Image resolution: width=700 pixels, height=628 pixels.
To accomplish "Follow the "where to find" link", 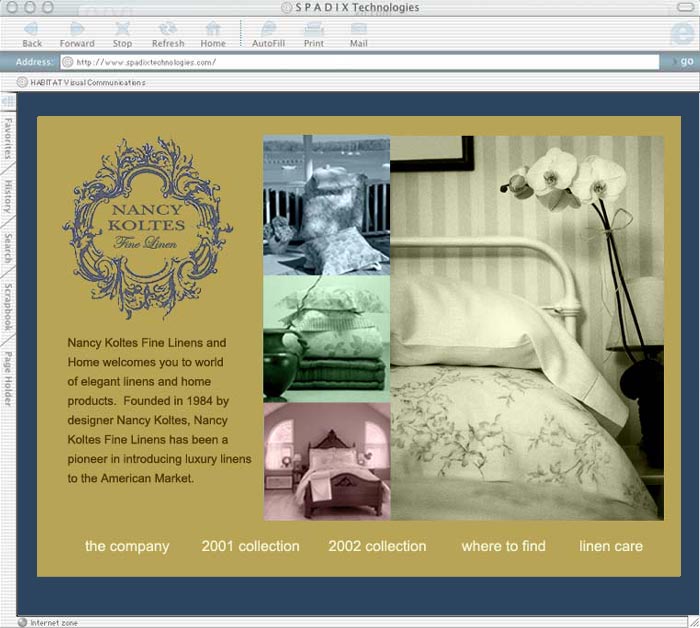I will [503, 546].
